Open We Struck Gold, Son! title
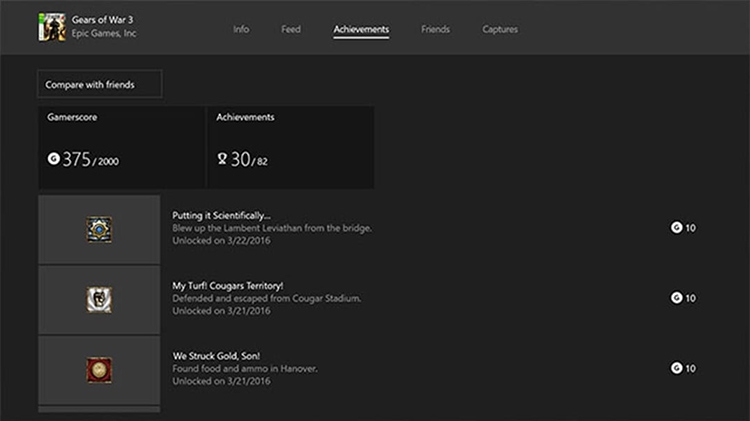The height and width of the screenshot is (421, 750). coord(216,356)
